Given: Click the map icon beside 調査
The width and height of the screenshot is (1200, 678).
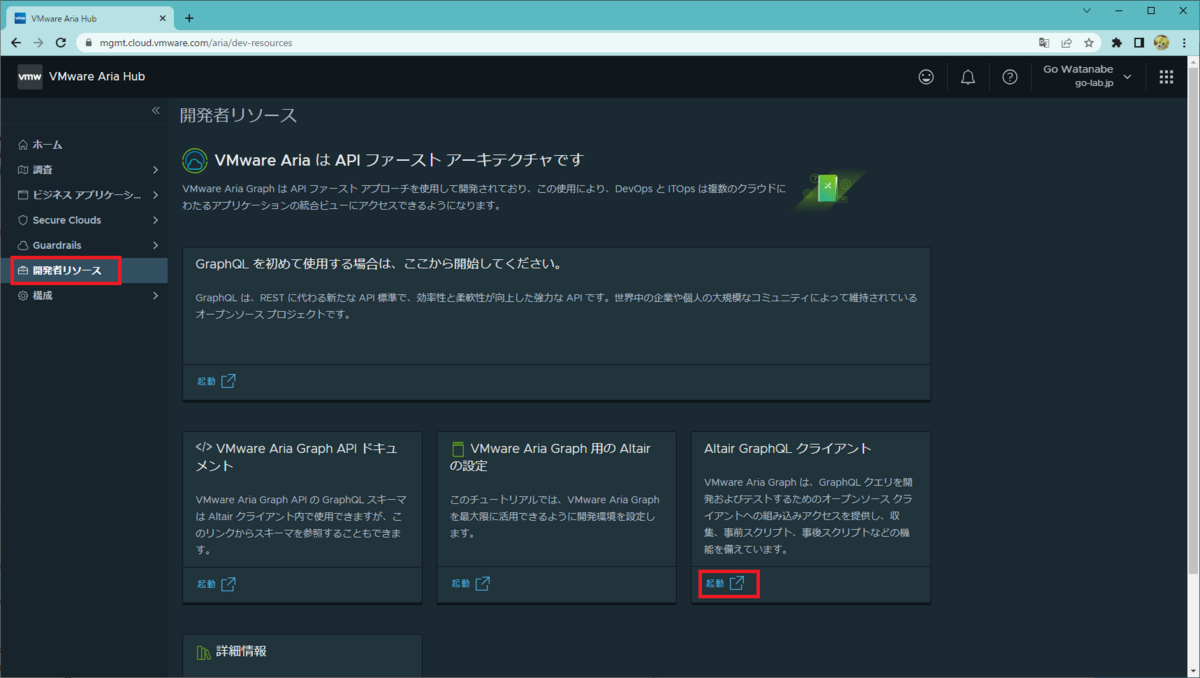Looking at the screenshot, I should (23, 170).
